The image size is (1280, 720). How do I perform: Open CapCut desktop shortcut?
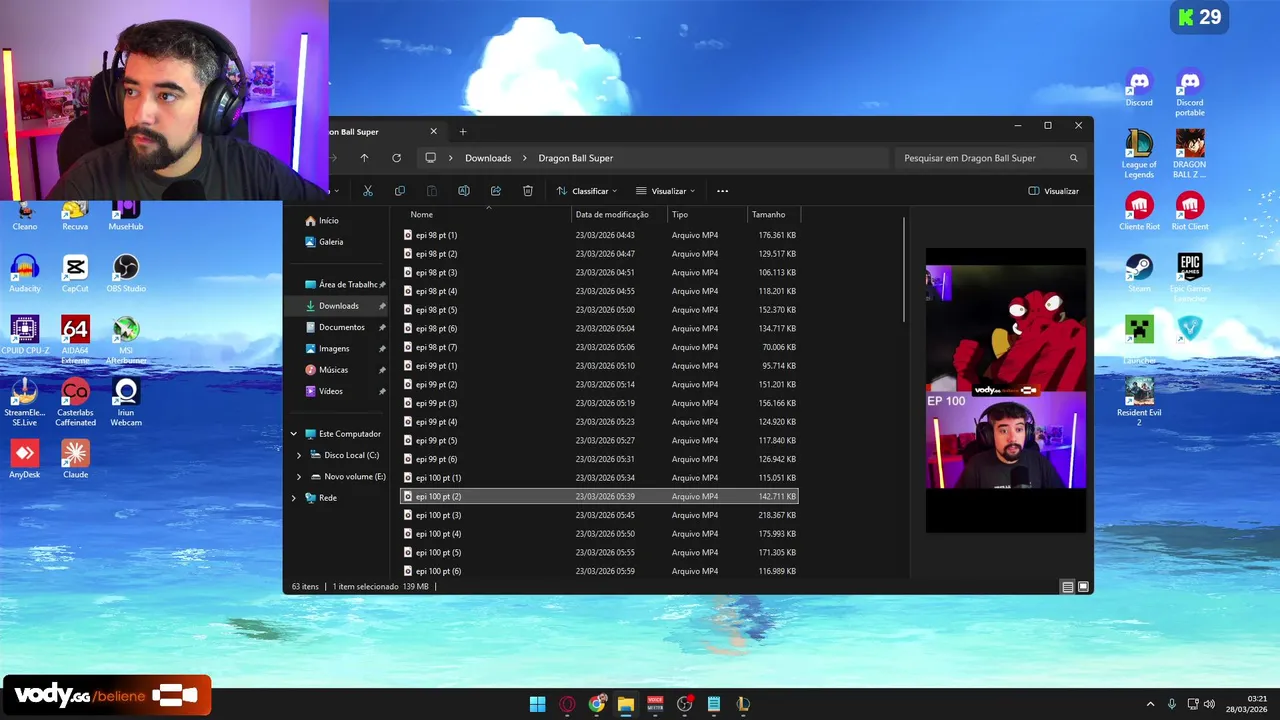point(75,273)
